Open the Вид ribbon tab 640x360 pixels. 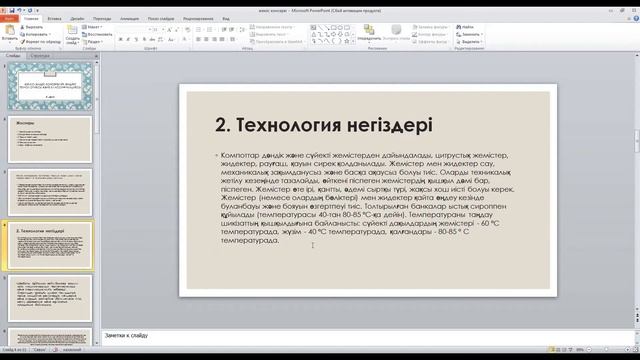point(226,19)
